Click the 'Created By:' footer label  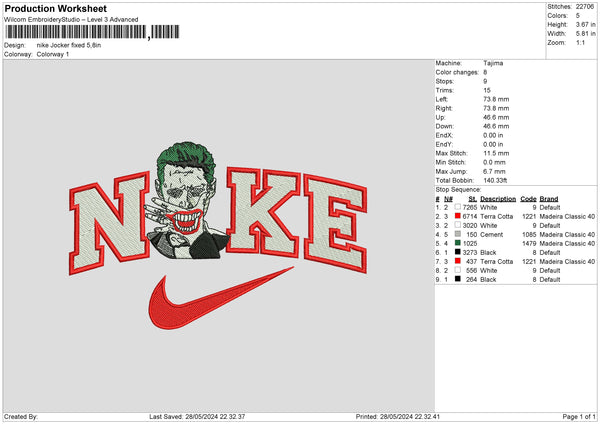tap(21, 417)
